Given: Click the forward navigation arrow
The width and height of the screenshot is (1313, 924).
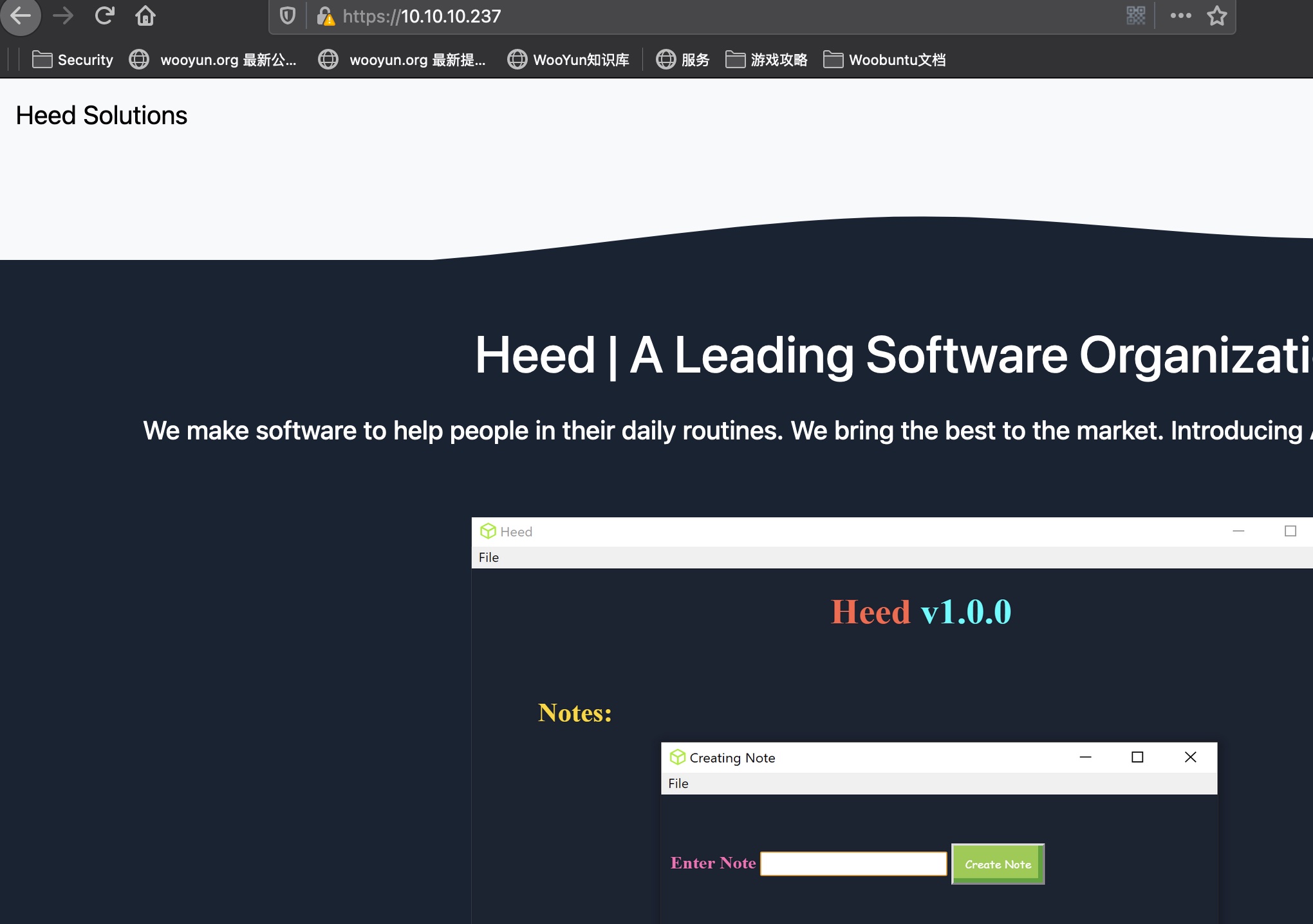Looking at the screenshot, I should (63, 15).
